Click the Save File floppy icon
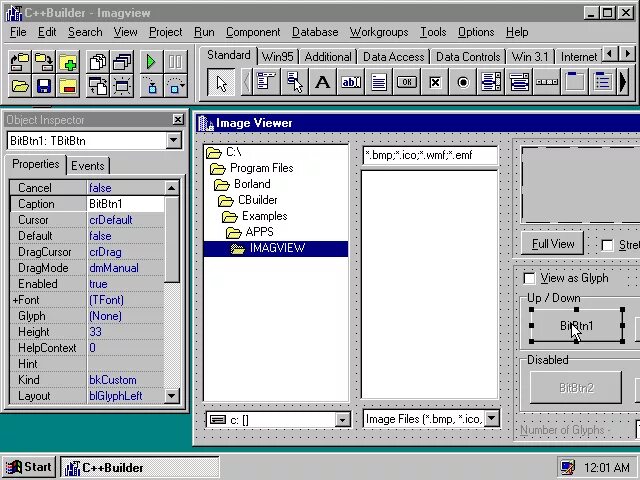The width and height of the screenshot is (640, 480). pos(44,86)
